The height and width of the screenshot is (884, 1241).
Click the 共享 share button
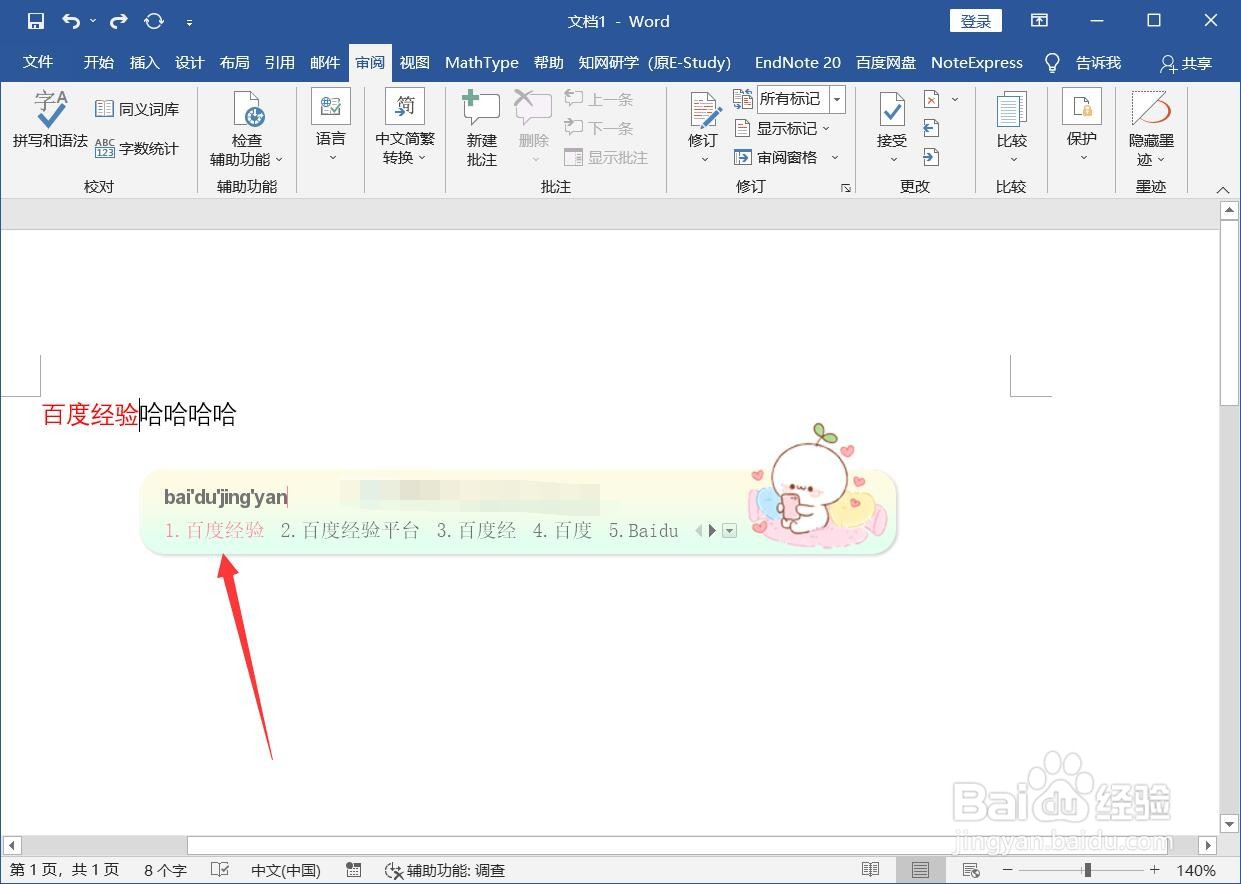point(1186,63)
